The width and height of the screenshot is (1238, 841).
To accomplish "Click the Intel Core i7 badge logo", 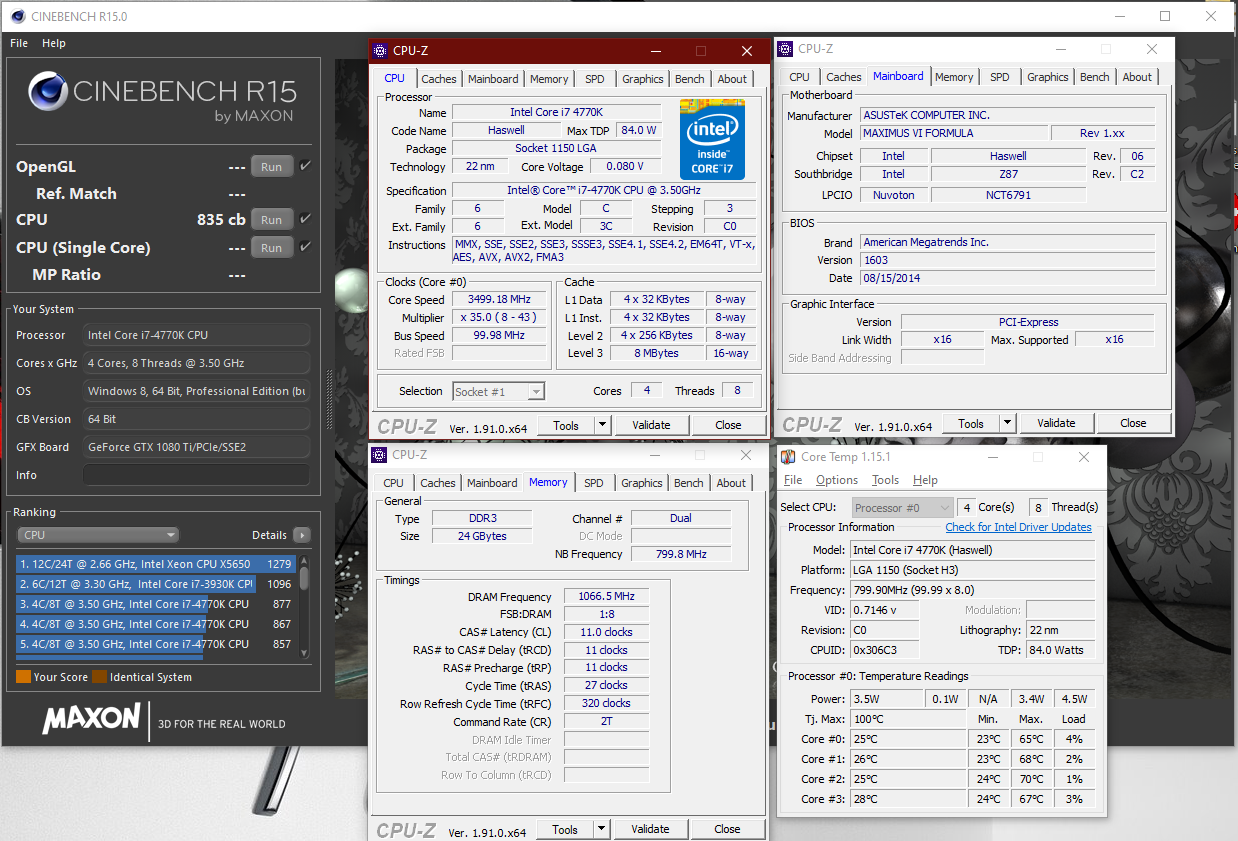I will [712, 138].
